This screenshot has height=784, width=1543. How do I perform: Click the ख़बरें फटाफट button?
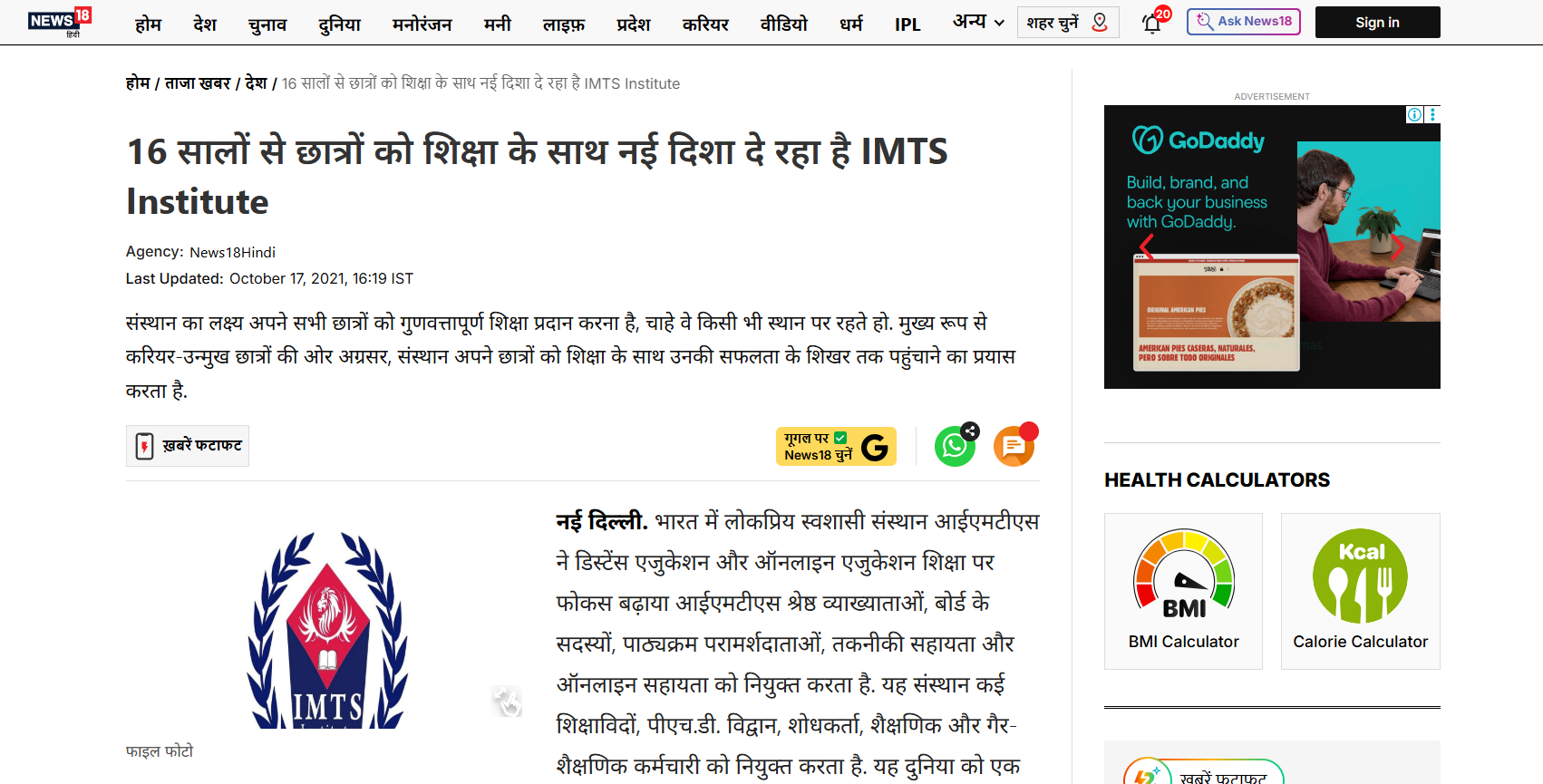click(188, 446)
